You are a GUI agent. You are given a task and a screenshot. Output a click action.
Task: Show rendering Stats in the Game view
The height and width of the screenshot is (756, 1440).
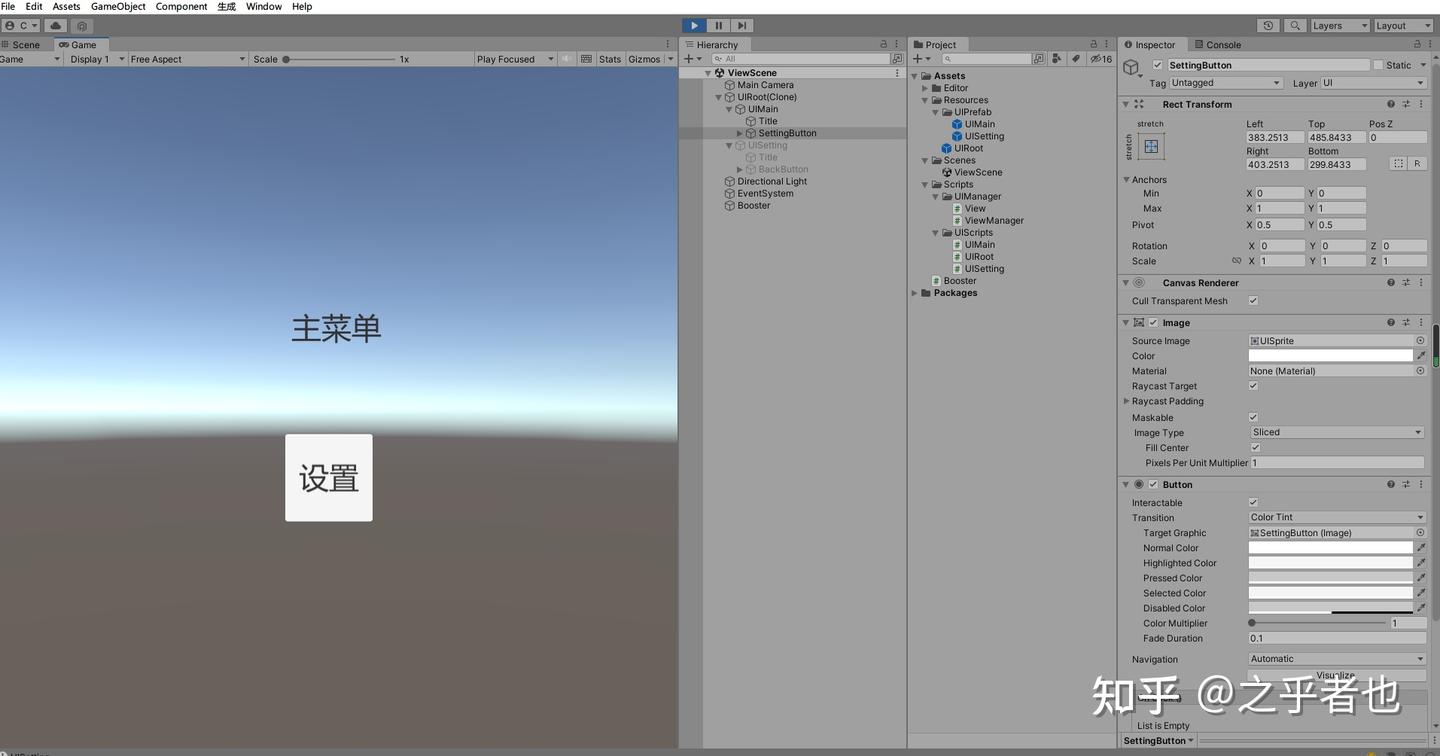tap(609, 58)
